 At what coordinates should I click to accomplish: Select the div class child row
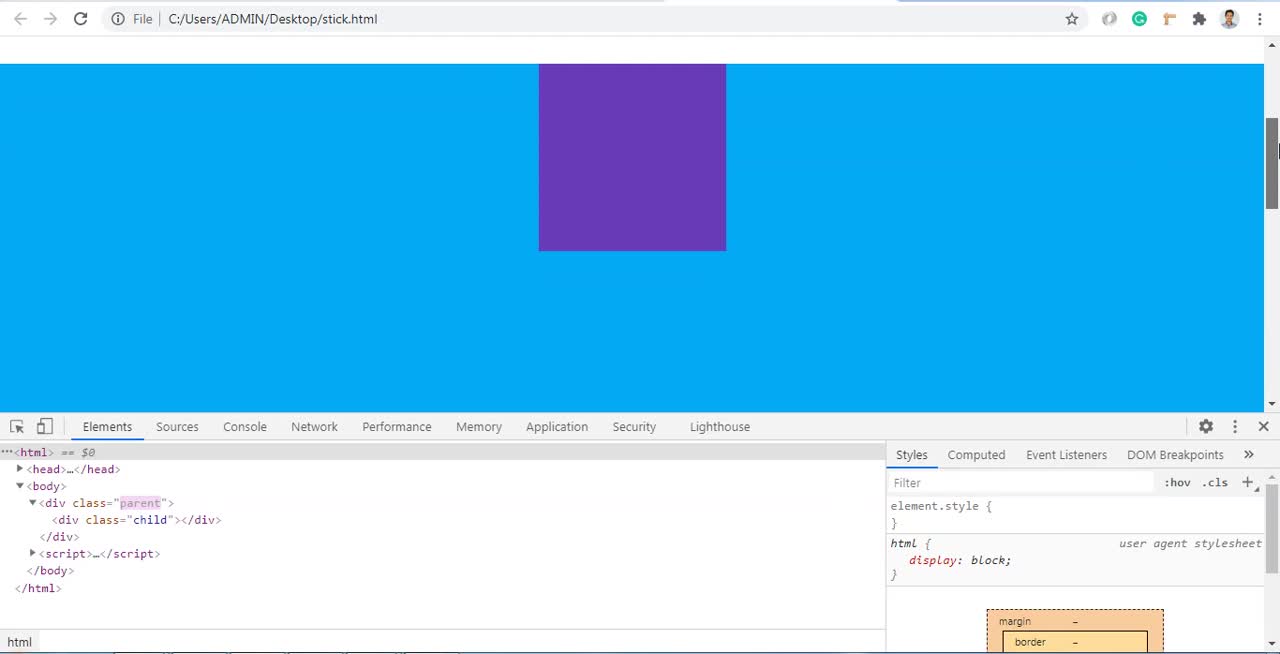tap(442, 520)
